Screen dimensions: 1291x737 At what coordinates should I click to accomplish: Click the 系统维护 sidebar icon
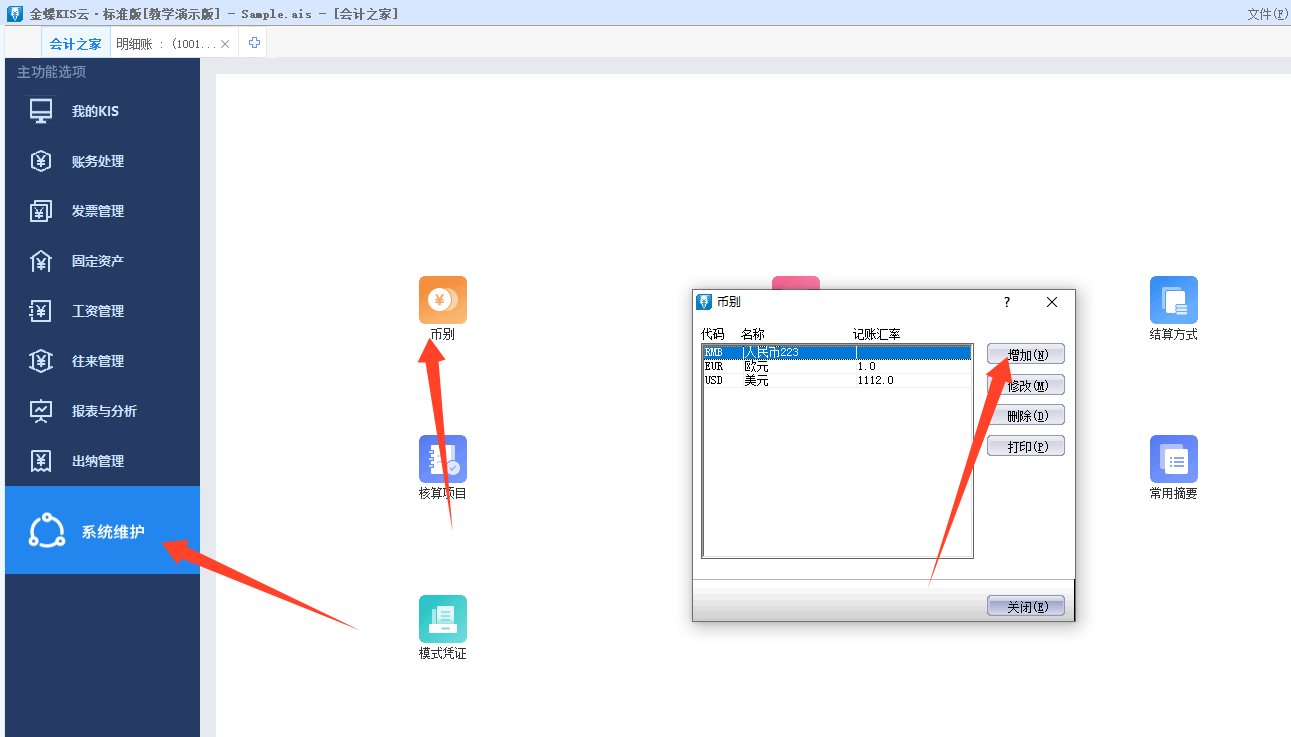point(47,530)
